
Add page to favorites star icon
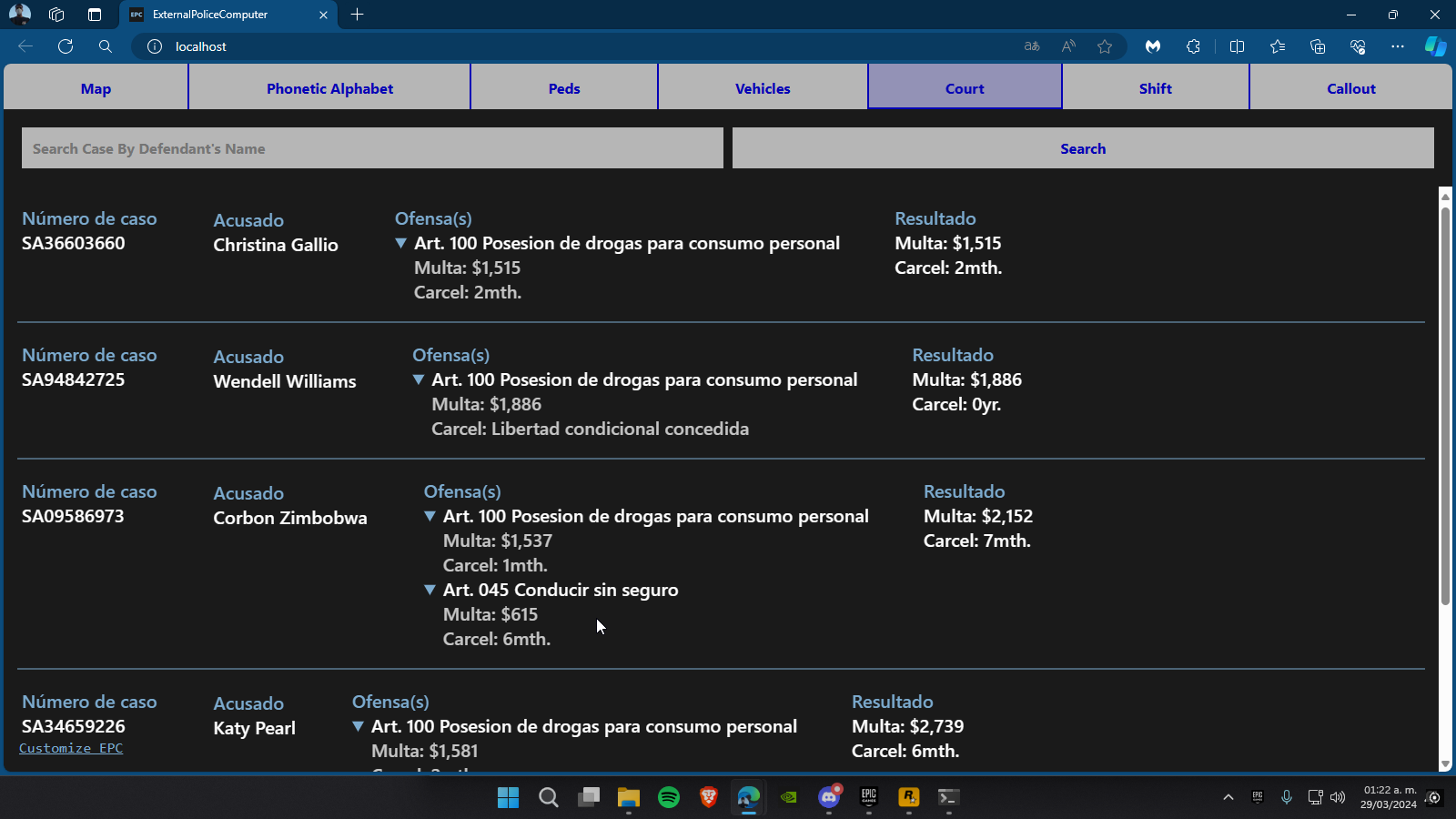(x=1105, y=46)
